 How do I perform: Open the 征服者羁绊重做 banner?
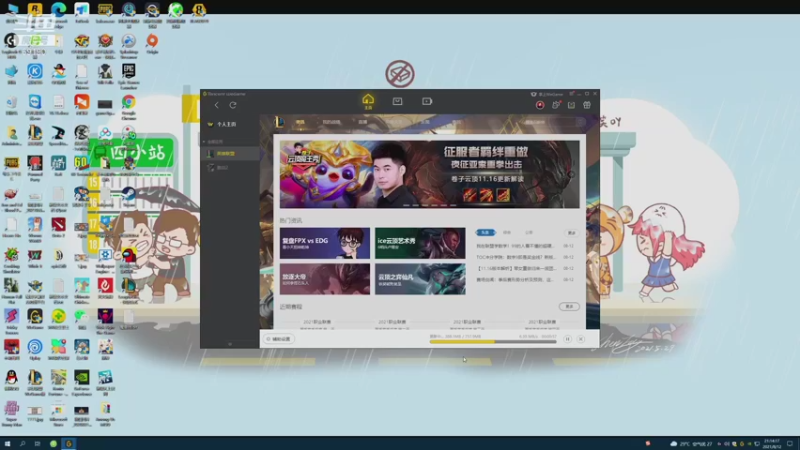tap(430, 174)
